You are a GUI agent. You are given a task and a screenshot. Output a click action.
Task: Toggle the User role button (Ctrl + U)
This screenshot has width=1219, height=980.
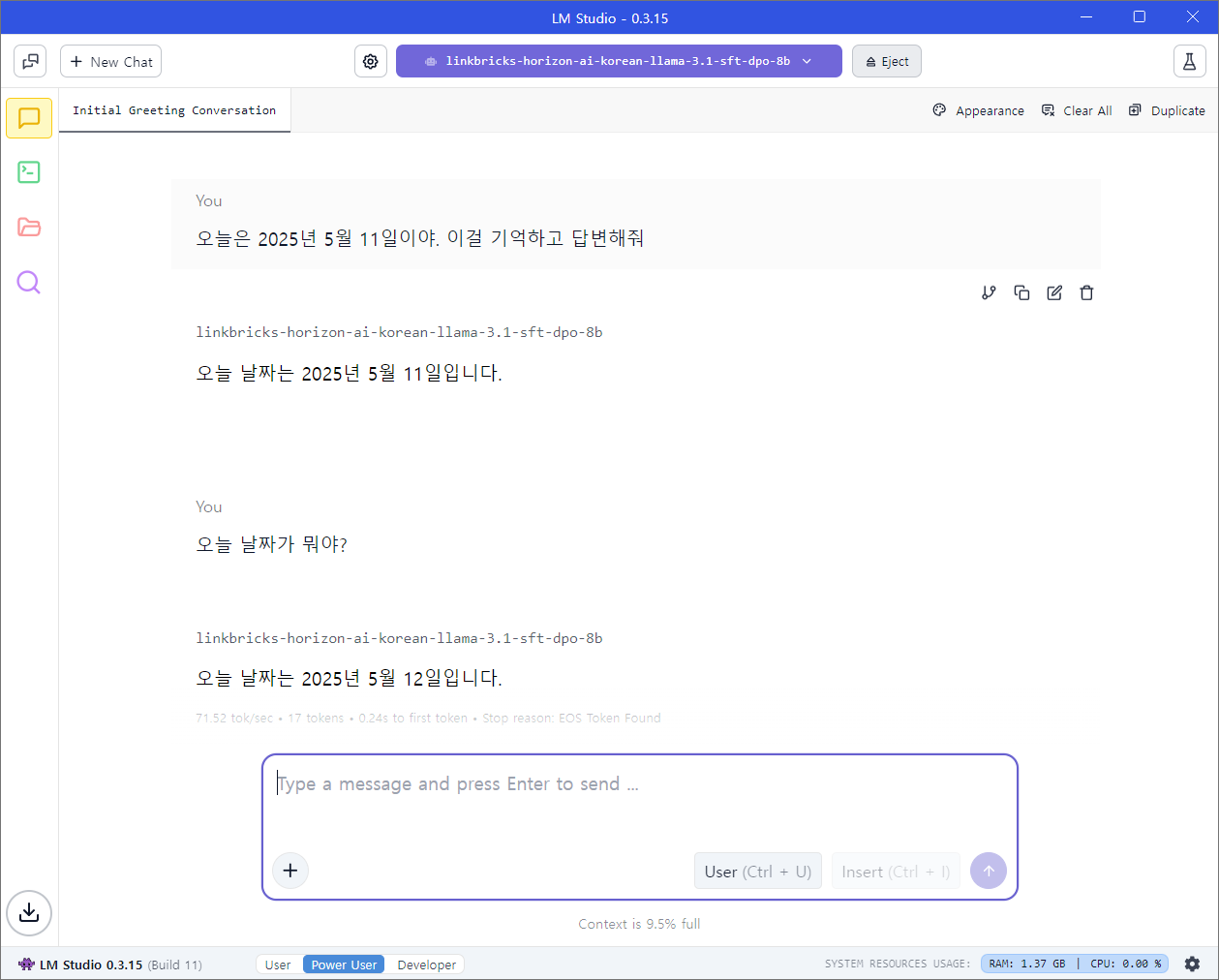click(758, 872)
